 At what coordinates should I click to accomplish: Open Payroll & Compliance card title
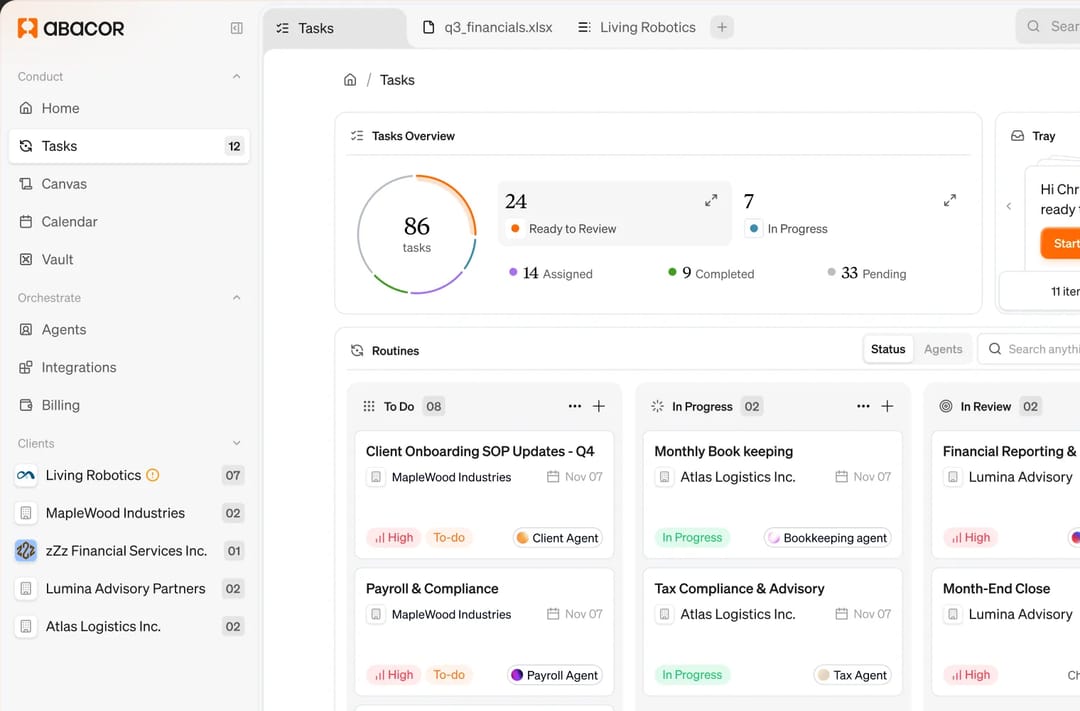tap(432, 588)
